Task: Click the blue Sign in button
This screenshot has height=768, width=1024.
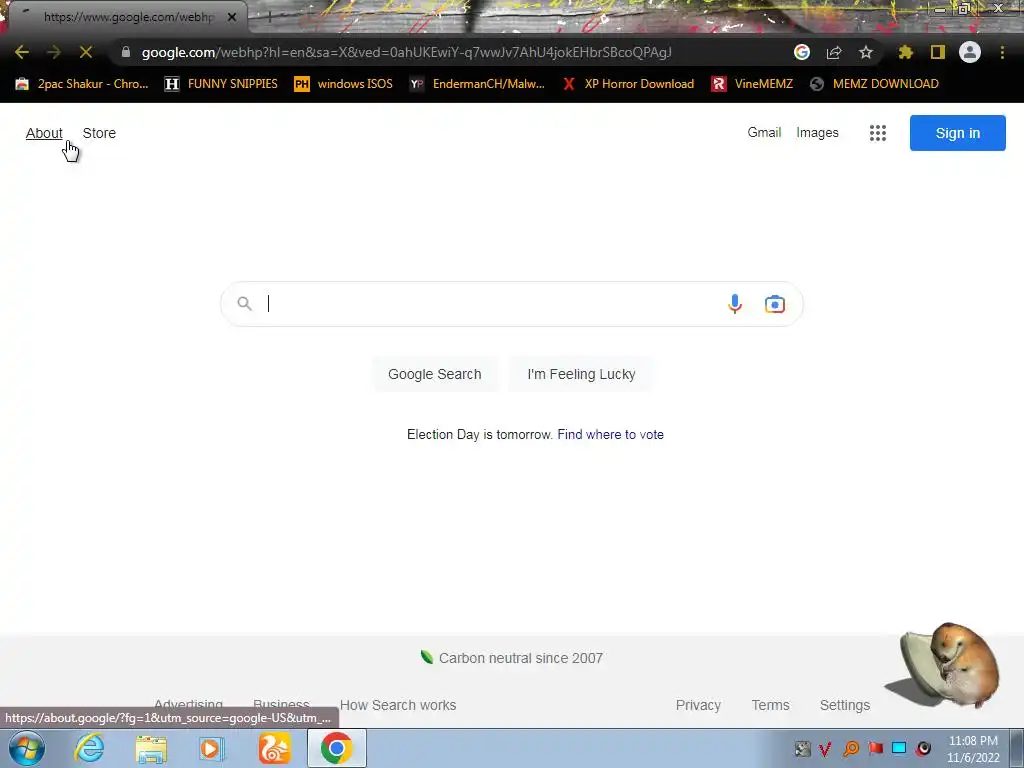Action: click(x=957, y=133)
